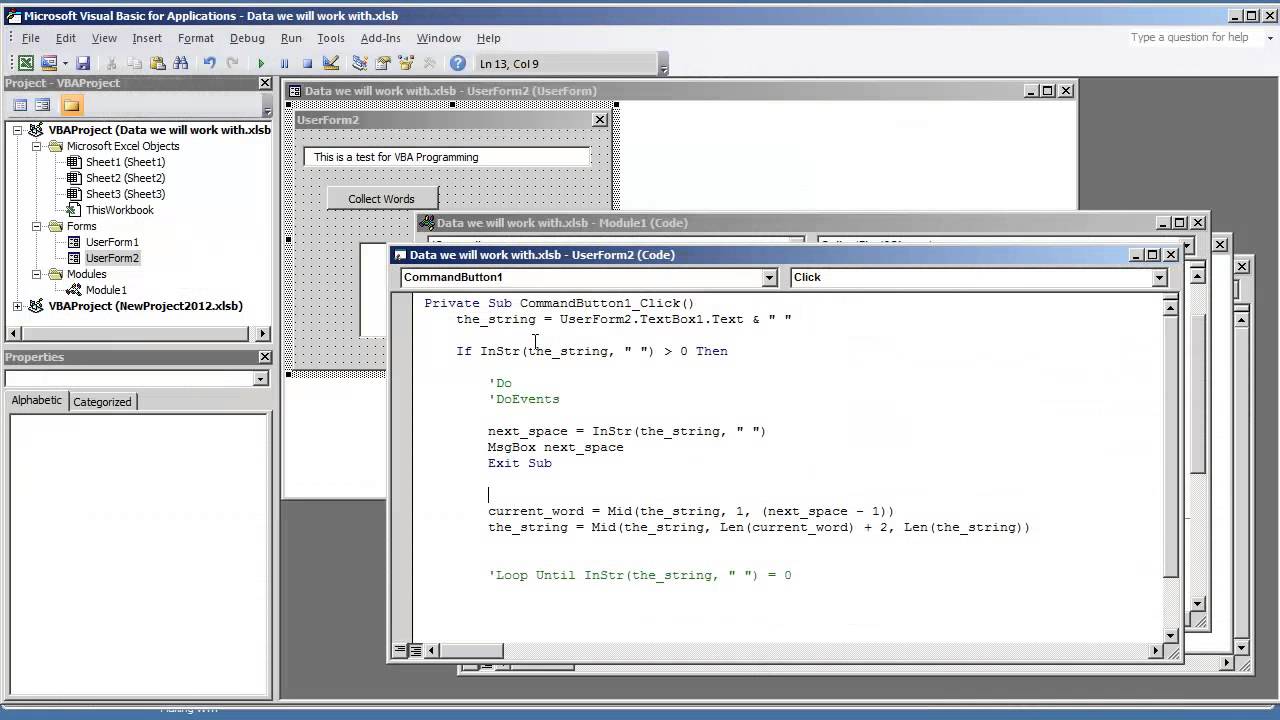Click the Break pause icon
The image size is (1280, 720).
click(x=284, y=63)
